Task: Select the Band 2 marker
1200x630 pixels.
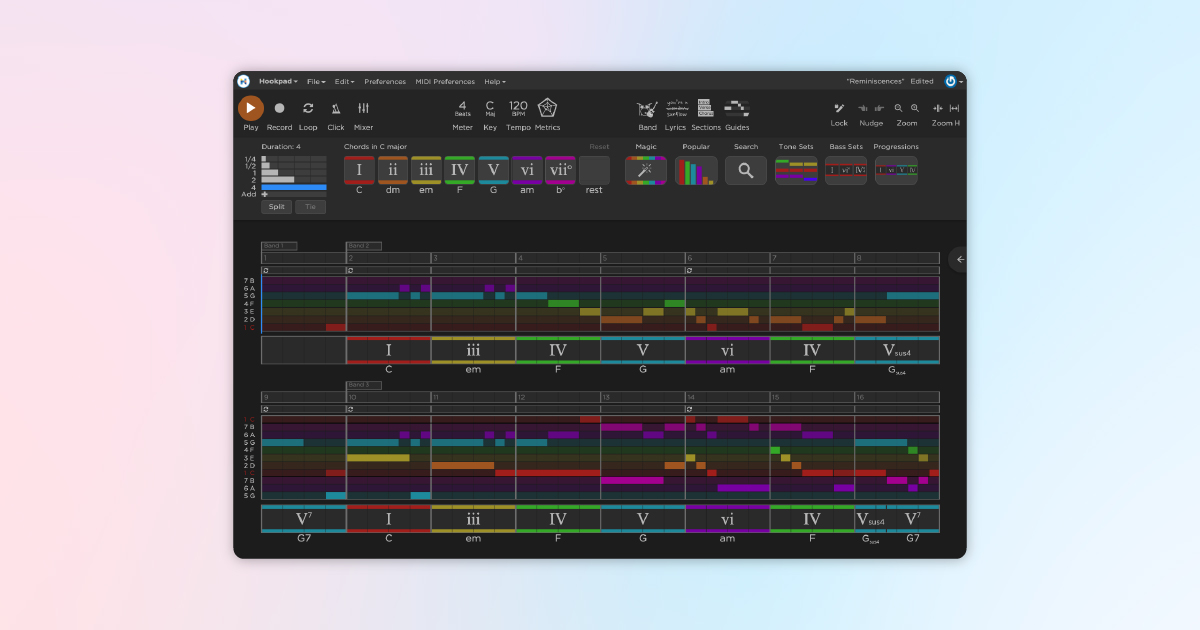Action: pyautogui.click(x=364, y=246)
